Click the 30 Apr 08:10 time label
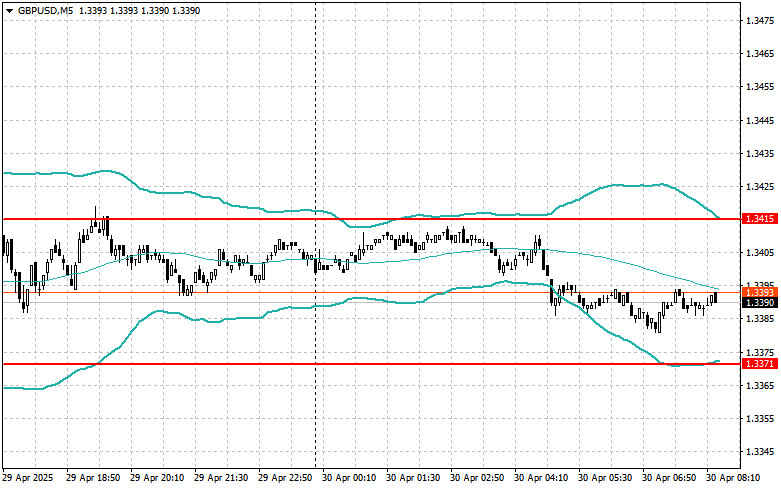Viewport: 781px width, 489px height. 733,478
